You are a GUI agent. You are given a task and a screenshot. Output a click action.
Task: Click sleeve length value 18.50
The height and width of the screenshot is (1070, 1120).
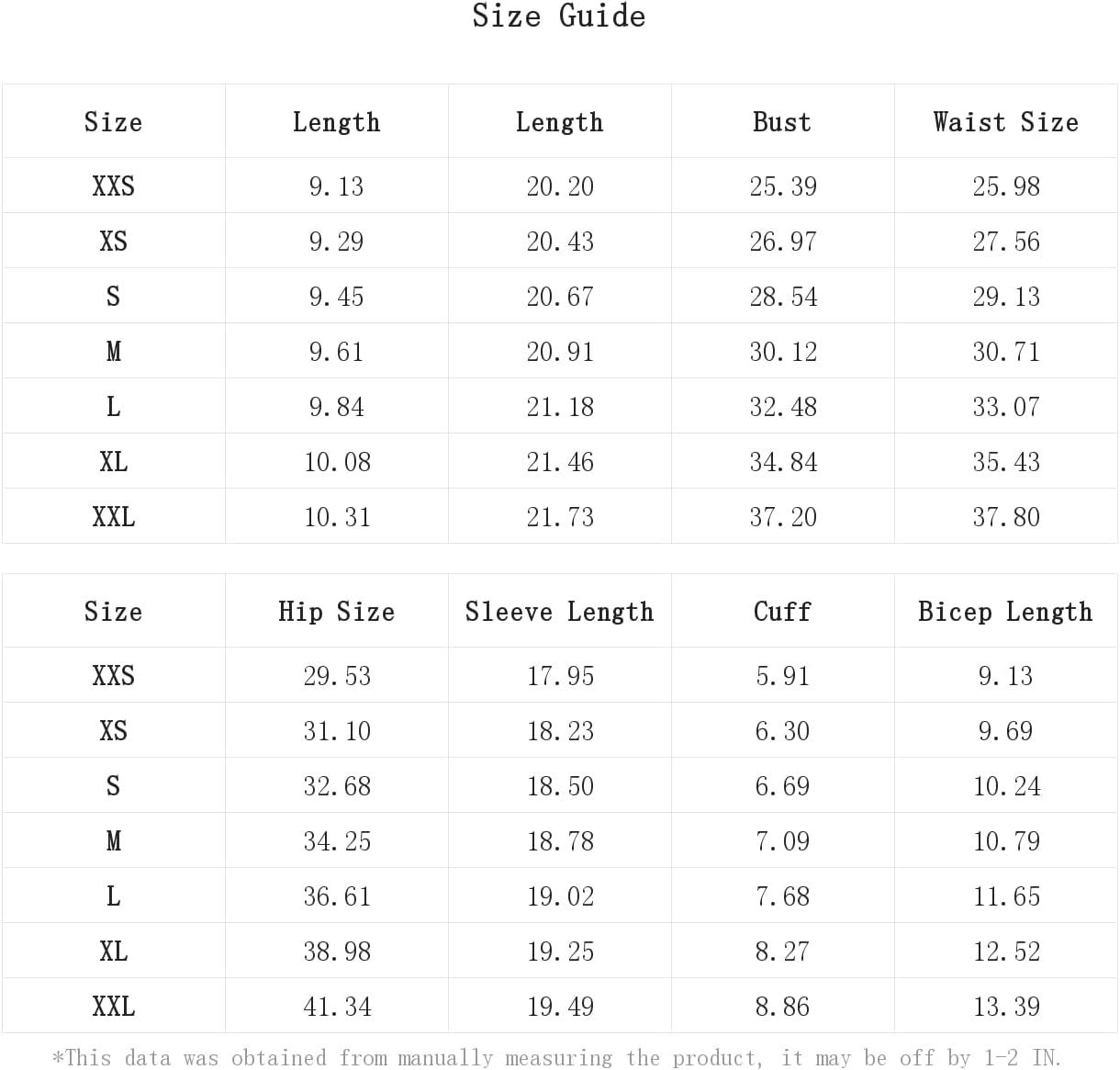[560, 786]
